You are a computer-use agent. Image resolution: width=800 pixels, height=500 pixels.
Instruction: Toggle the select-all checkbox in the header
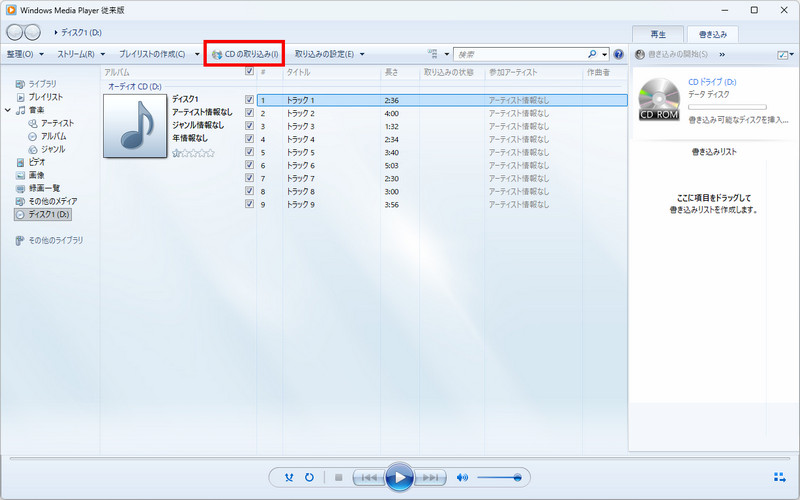(249, 71)
